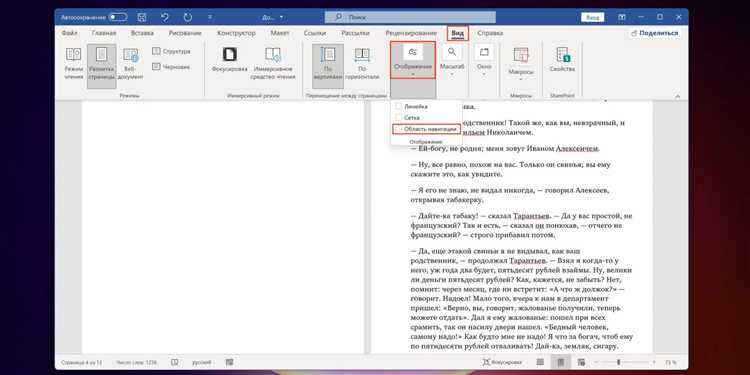This screenshot has height=375, width=750.
Task: Click the Поиск search field
Action: [x=410, y=17]
